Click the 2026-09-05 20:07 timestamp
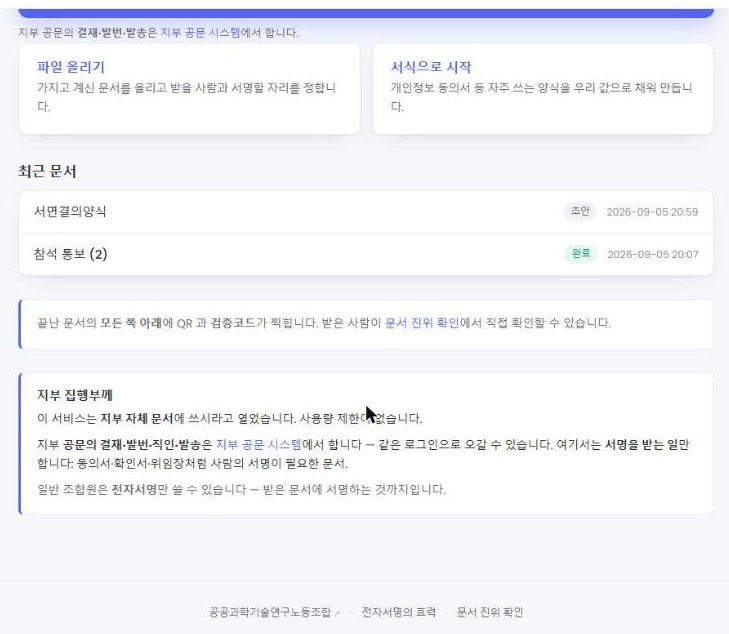 point(653,254)
